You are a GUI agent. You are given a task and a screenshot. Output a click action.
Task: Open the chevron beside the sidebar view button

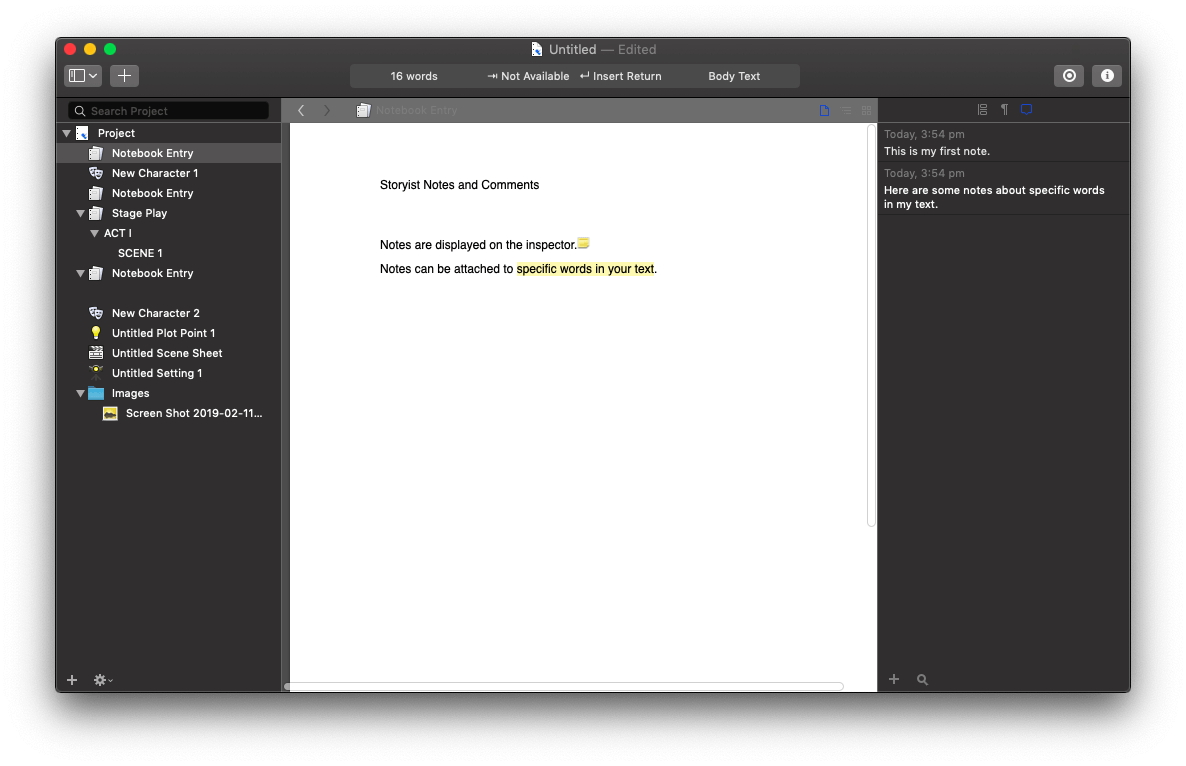coord(94,76)
